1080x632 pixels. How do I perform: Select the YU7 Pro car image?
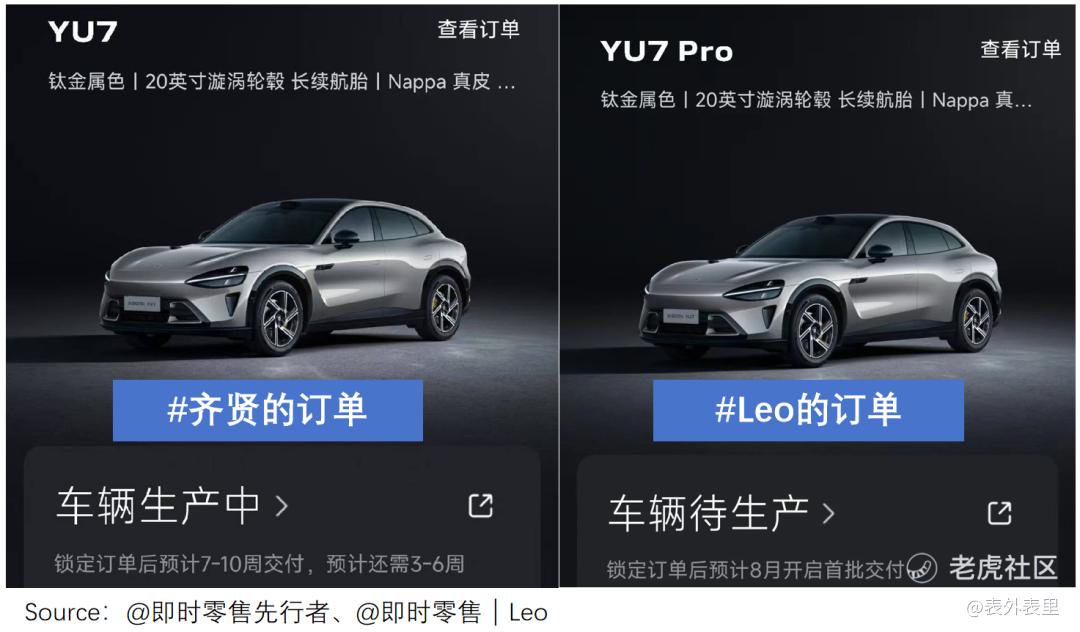click(820, 289)
